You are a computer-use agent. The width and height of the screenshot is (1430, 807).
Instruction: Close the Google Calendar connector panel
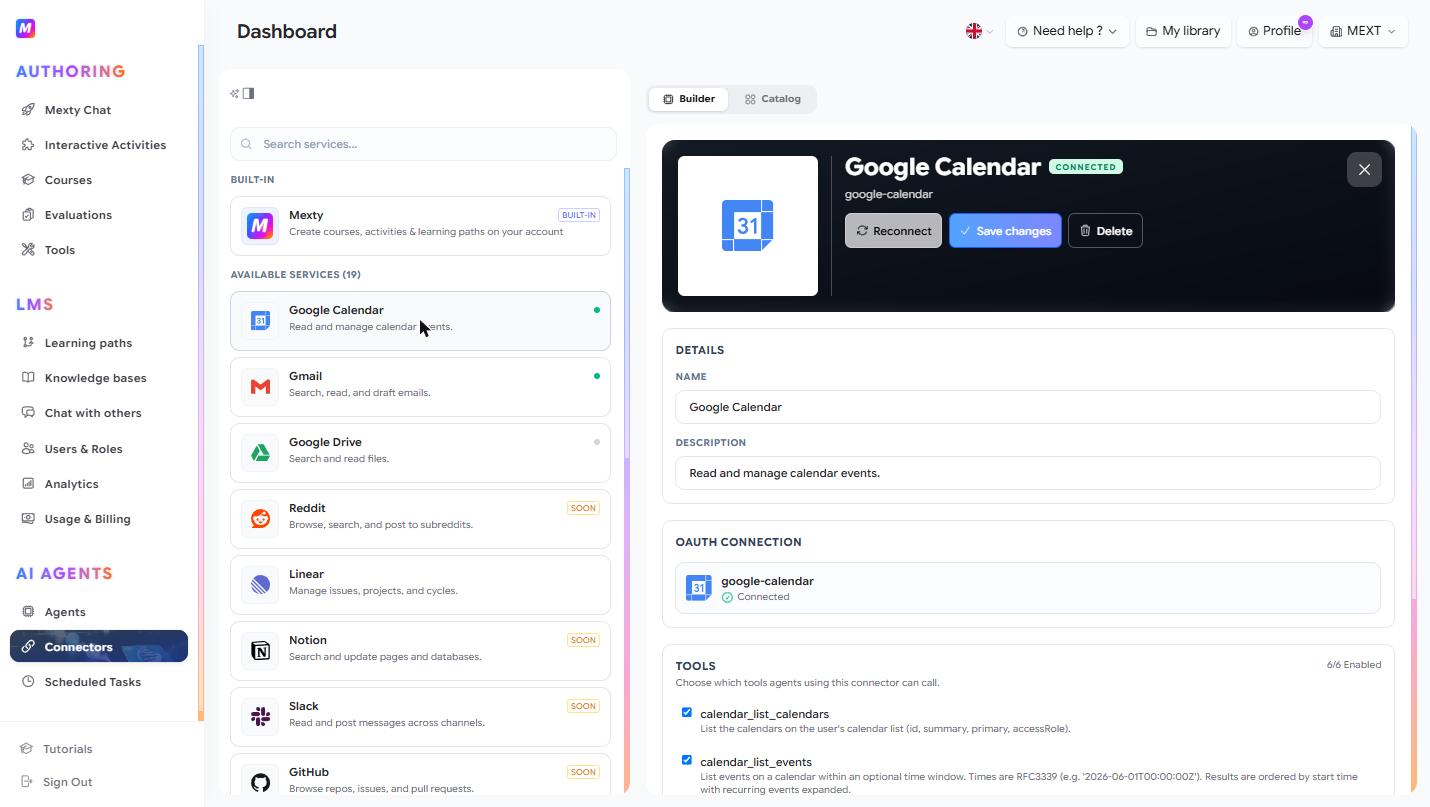click(x=1364, y=170)
